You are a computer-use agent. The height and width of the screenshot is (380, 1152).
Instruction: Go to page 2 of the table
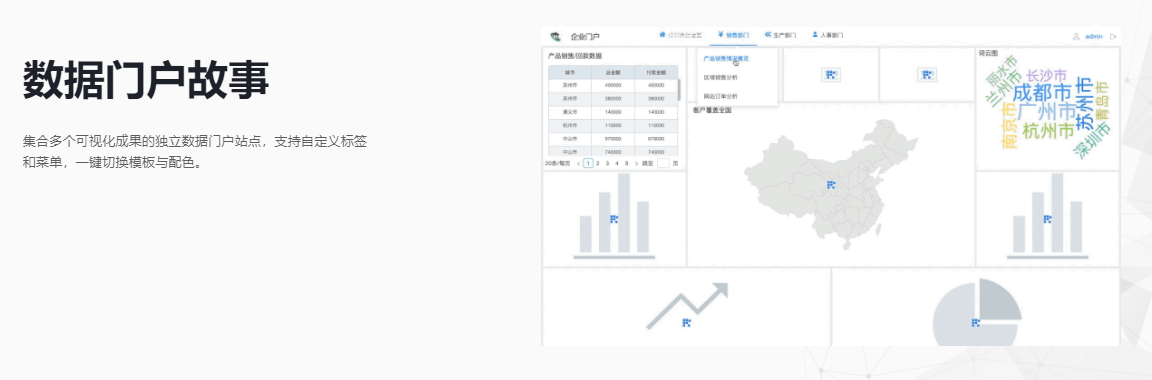coord(597,163)
